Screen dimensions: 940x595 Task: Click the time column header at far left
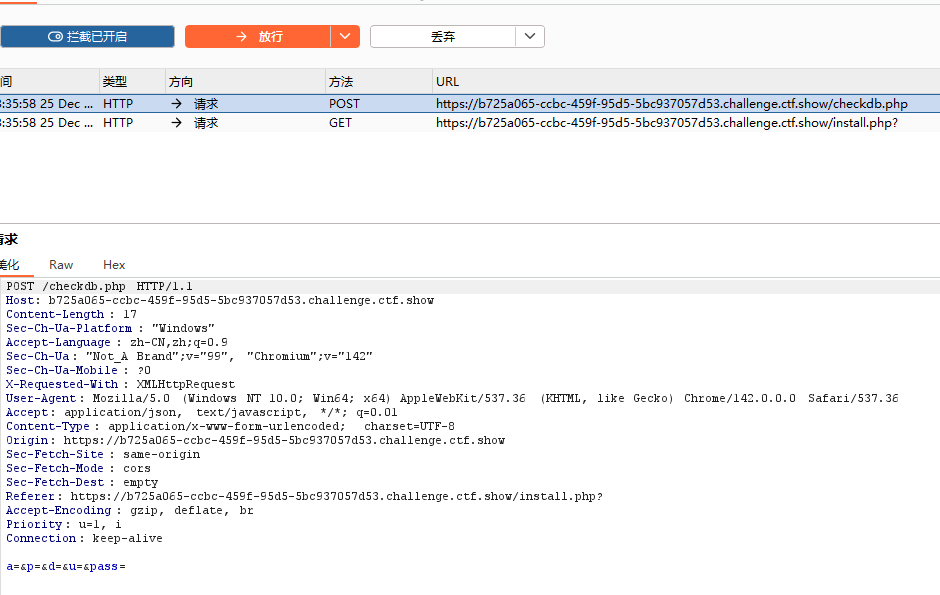coord(7,82)
